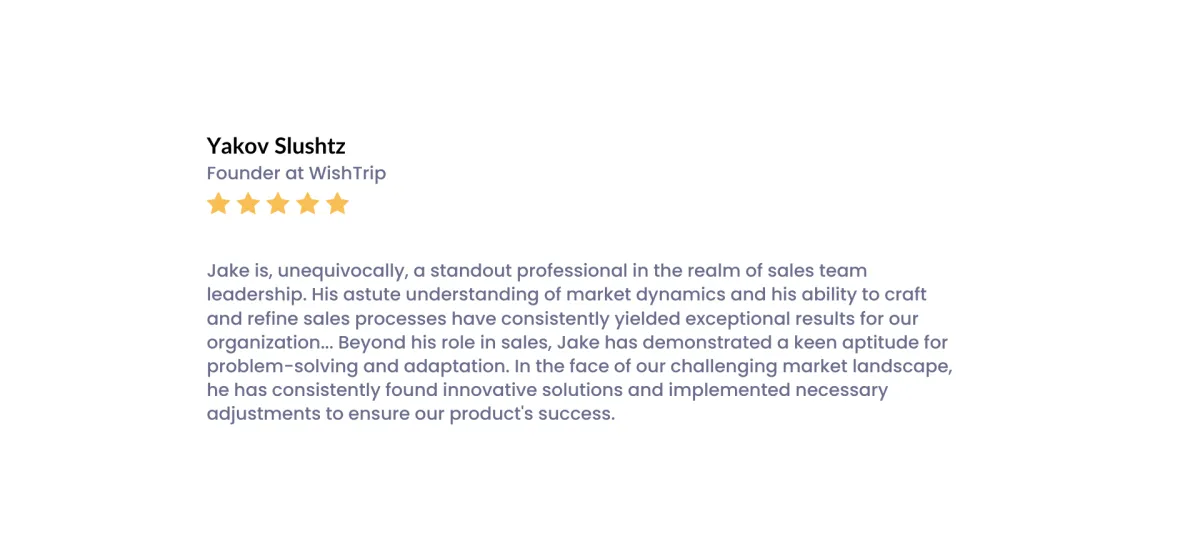Click the fifth rating star
The image size is (1200, 559).
point(338,204)
